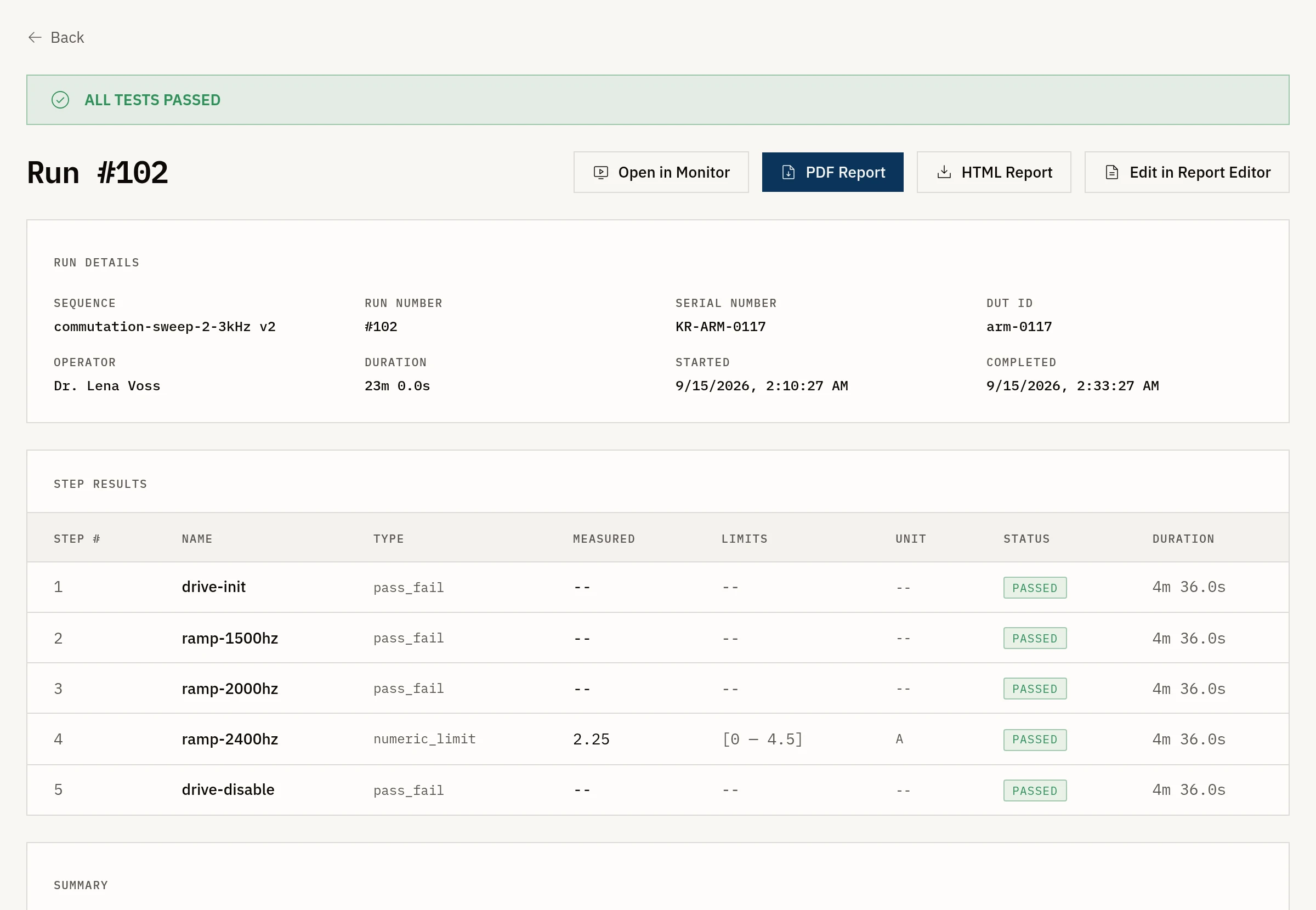Click the numeric_limit type cell
1316x910 pixels.
point(425,739)
